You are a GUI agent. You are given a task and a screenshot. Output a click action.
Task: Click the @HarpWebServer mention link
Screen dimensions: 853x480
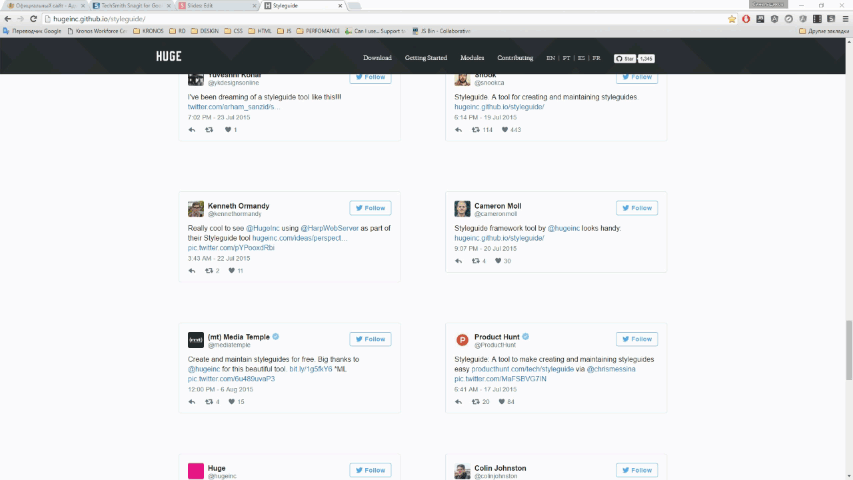click(x=329, y=228)
